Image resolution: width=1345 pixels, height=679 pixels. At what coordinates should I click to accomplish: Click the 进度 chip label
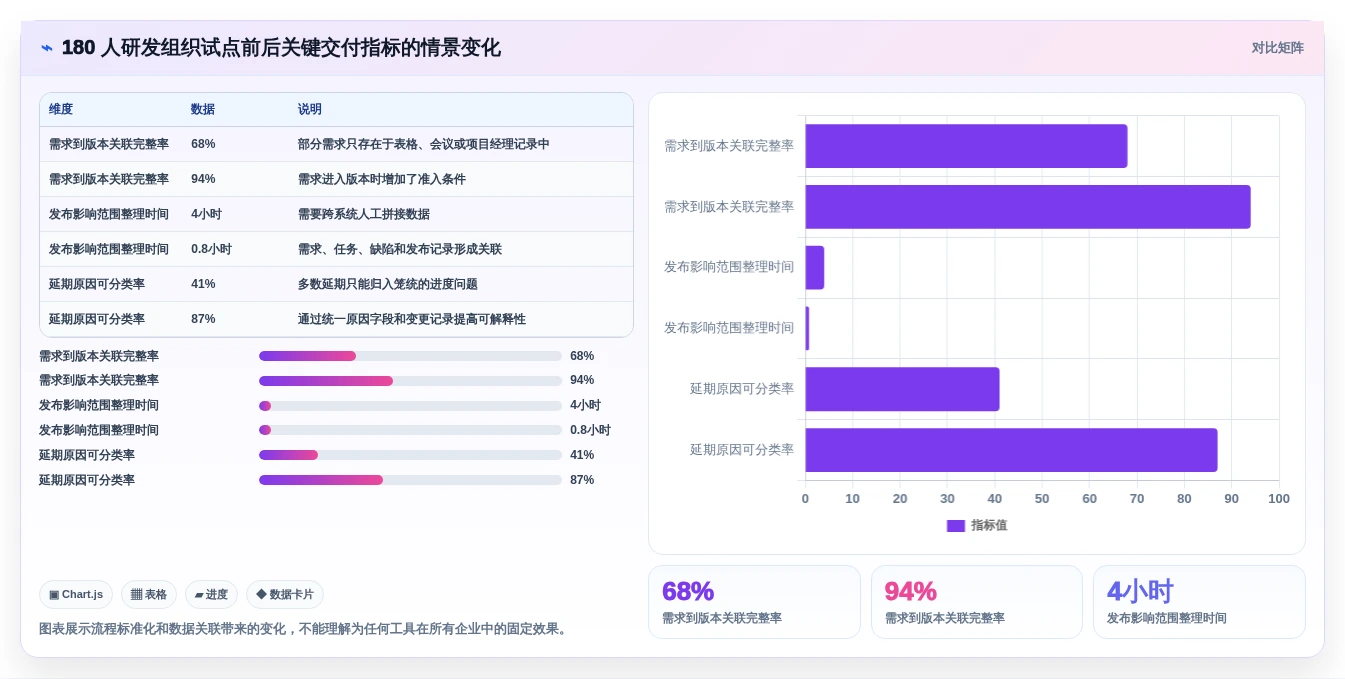tap(217, 594)
